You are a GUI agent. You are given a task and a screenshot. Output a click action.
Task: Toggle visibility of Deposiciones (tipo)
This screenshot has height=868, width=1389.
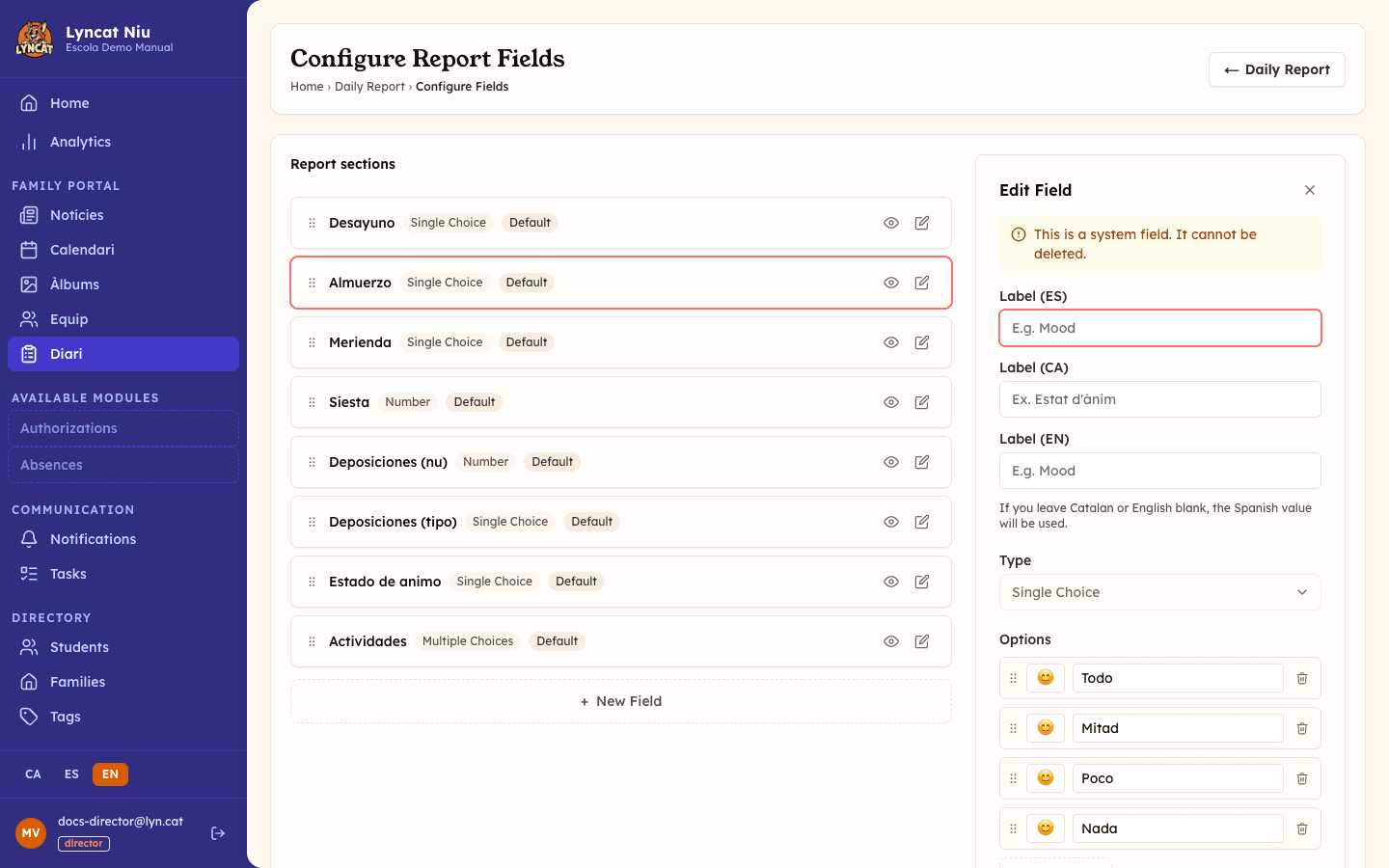pos(891,522)
